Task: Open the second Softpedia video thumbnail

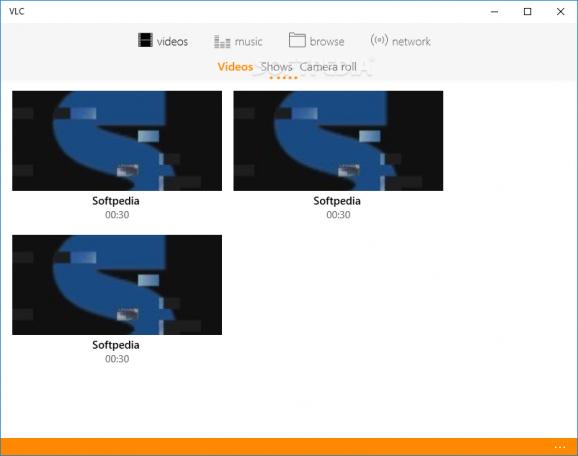Action: point(338,141)
